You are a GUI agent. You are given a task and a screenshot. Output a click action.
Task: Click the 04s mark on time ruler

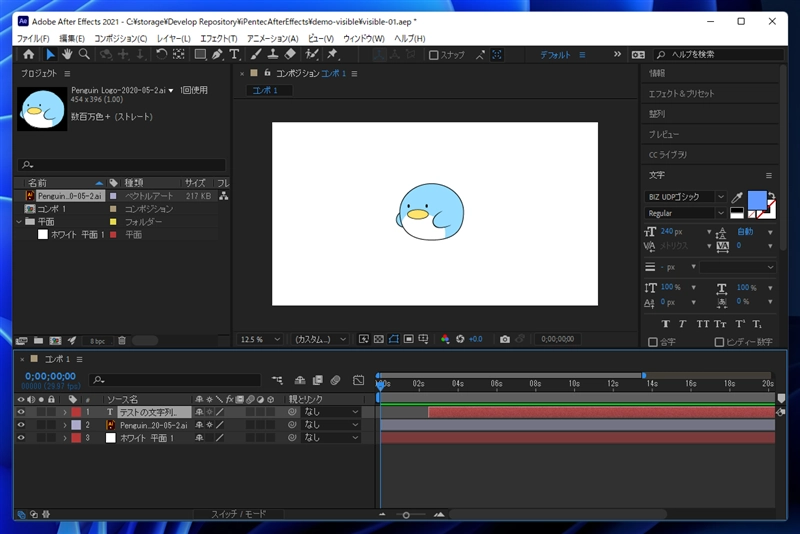(x=457, y=384)
